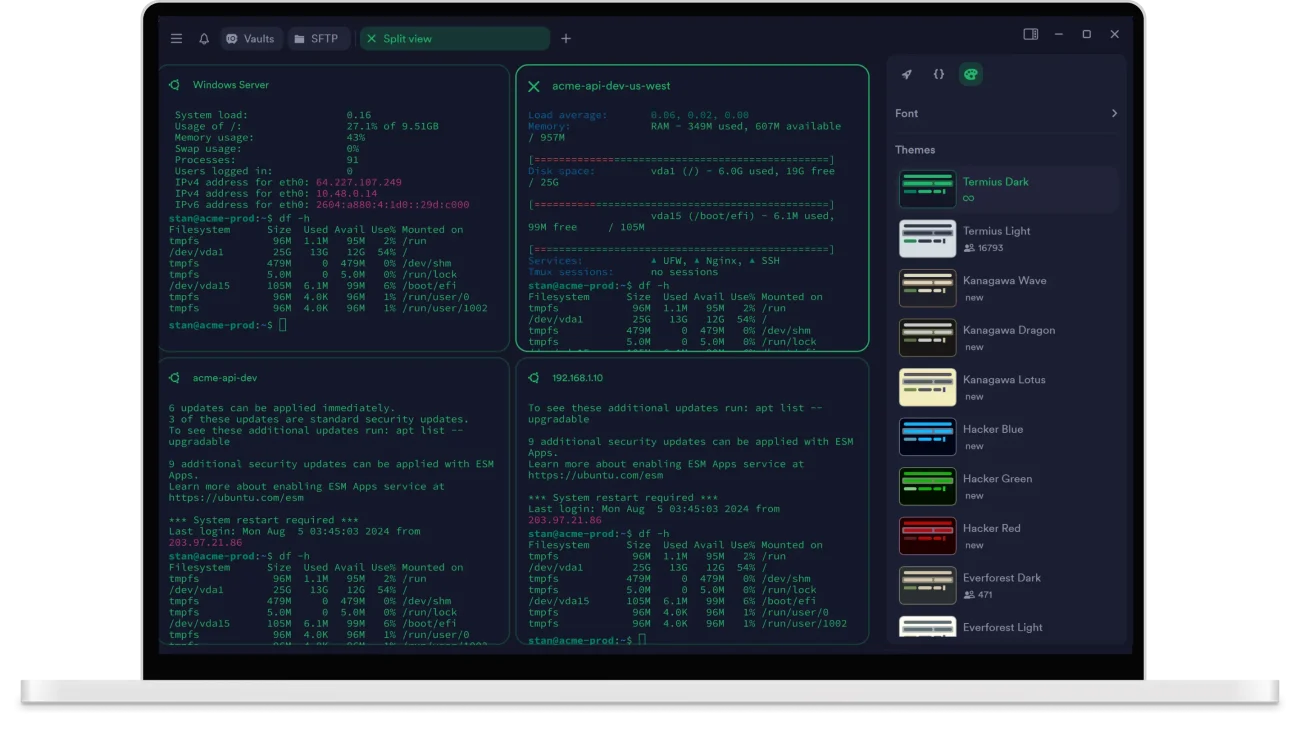Click the 'Services:' label
Viewport: 1300px width, 737px height.
555,260
